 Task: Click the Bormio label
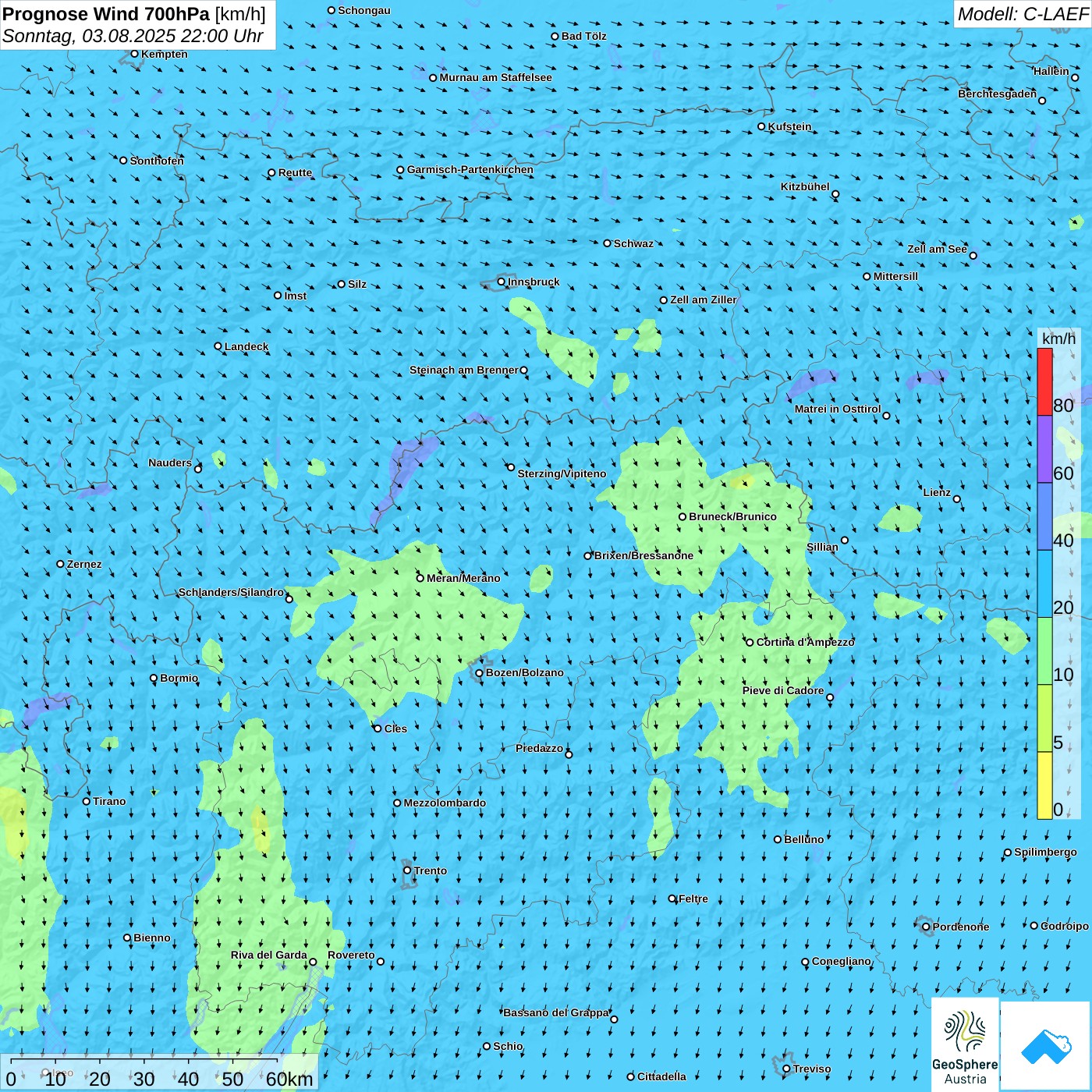tap(179, 678)
